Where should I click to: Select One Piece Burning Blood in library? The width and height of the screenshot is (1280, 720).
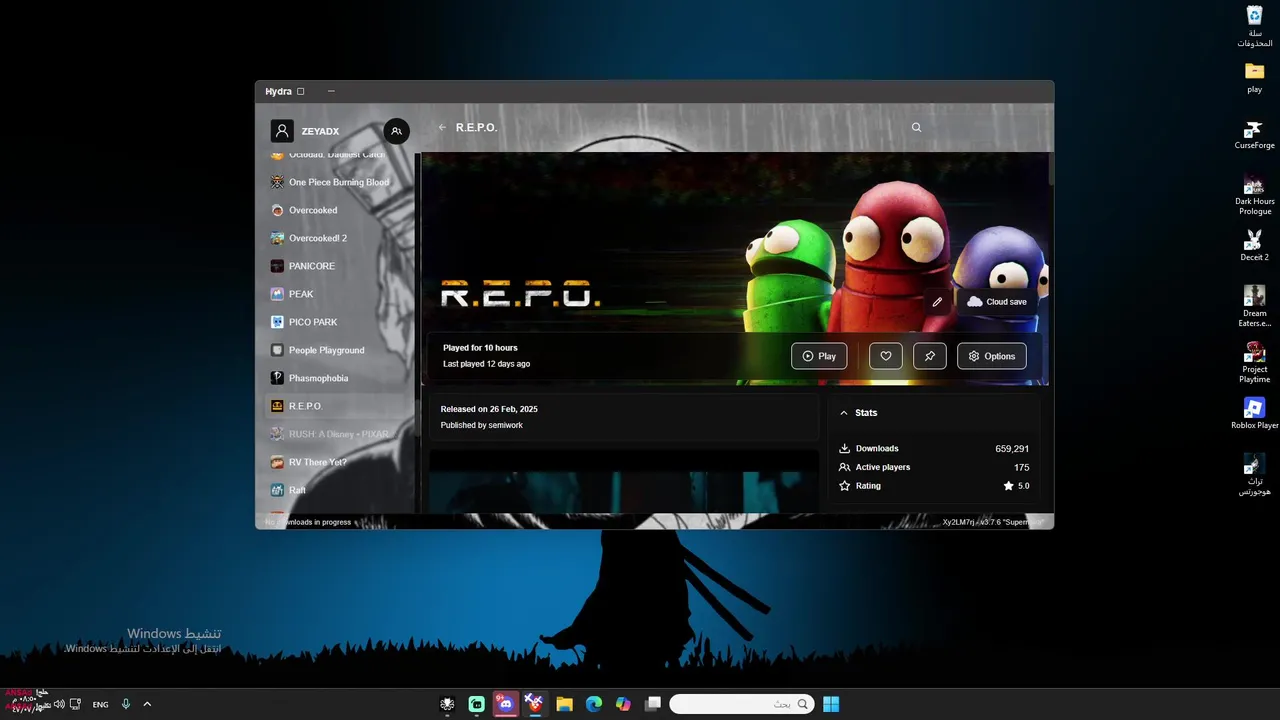click(x=335, y=182)
